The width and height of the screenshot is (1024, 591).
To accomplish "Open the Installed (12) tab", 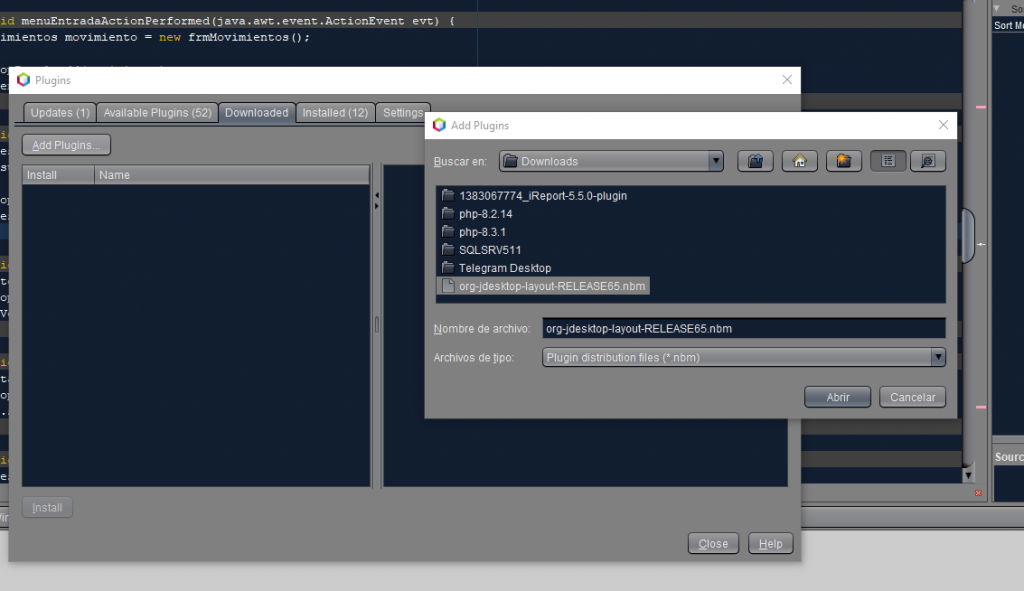I will click(x=336, y=113).
